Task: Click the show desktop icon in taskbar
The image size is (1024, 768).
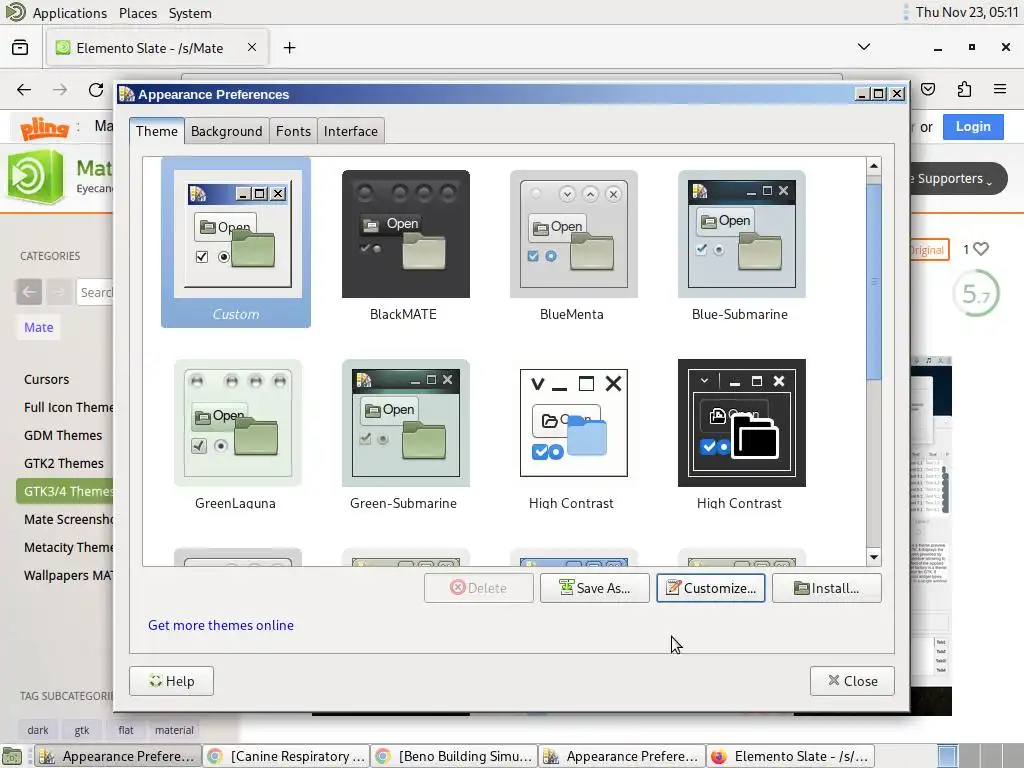Action: click(13, 756)
